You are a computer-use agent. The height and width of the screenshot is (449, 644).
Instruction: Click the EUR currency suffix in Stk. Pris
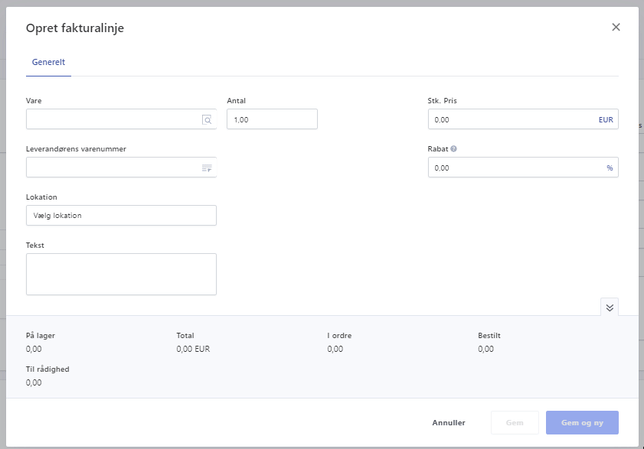click(x=605, y=120)
